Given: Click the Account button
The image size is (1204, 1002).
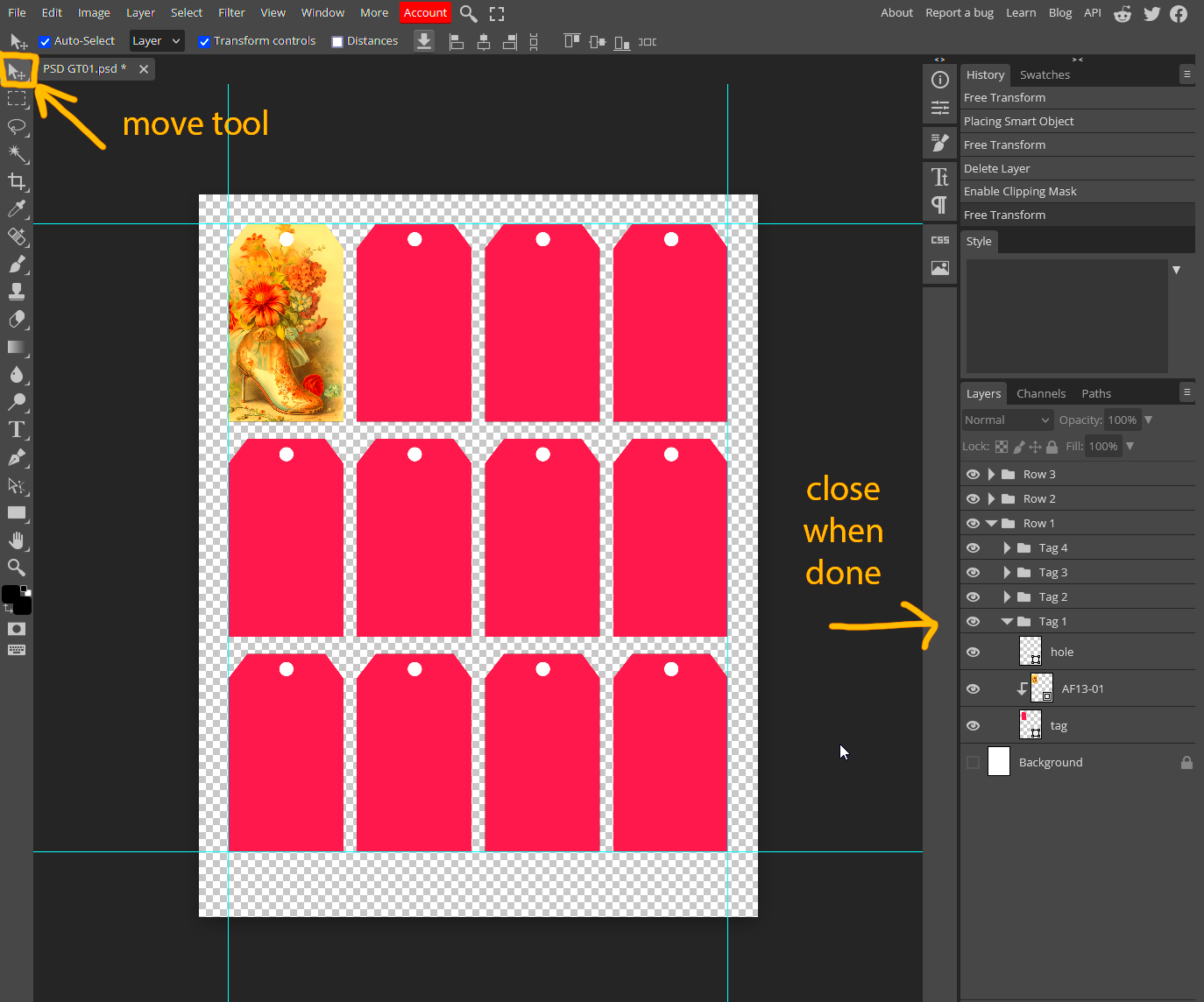Looking at the screenshot, I should [425, 13].
